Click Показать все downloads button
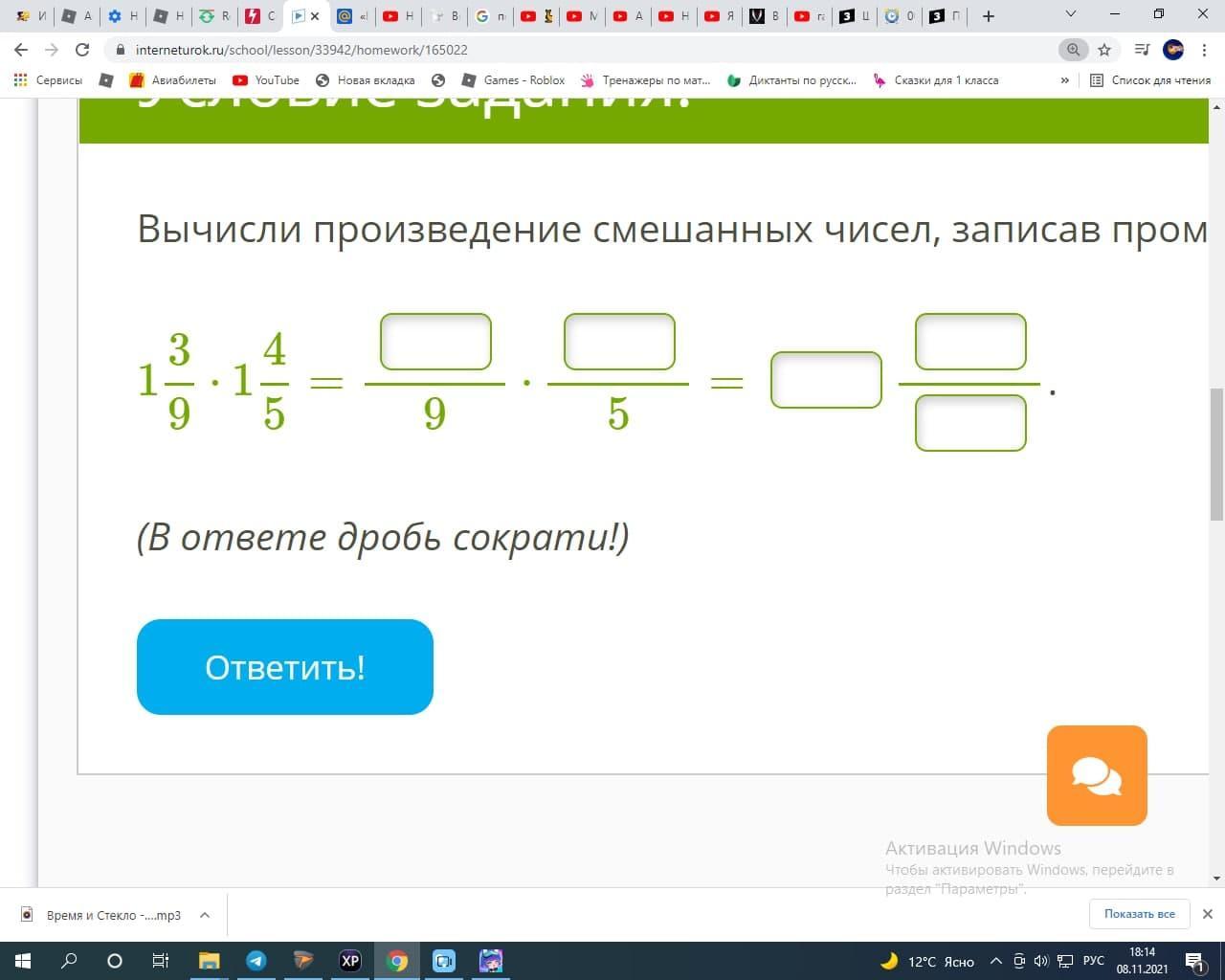The height and width of the screenshot is (980, 1225). [x=1139, y=914]
